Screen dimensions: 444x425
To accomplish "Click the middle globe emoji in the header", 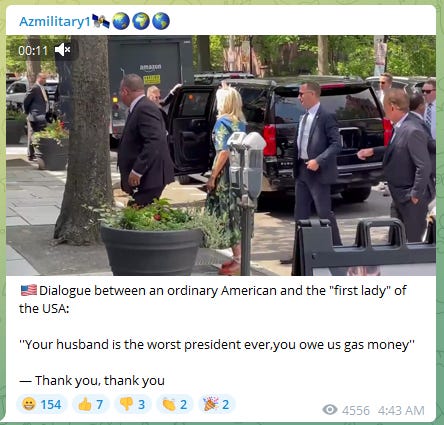I will pos(141,21).
